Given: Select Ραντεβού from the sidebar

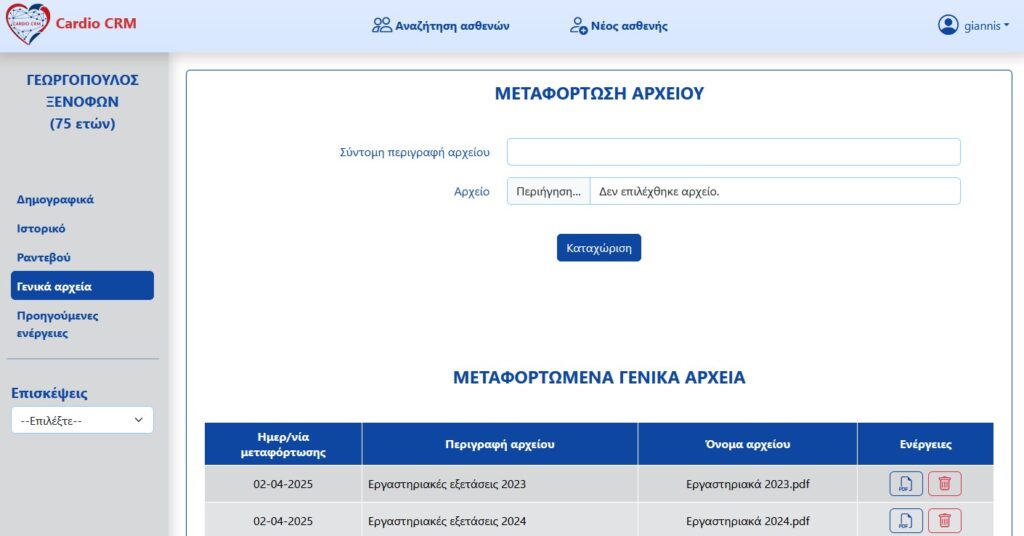Looking at the screenshot, I should (43, 257).
